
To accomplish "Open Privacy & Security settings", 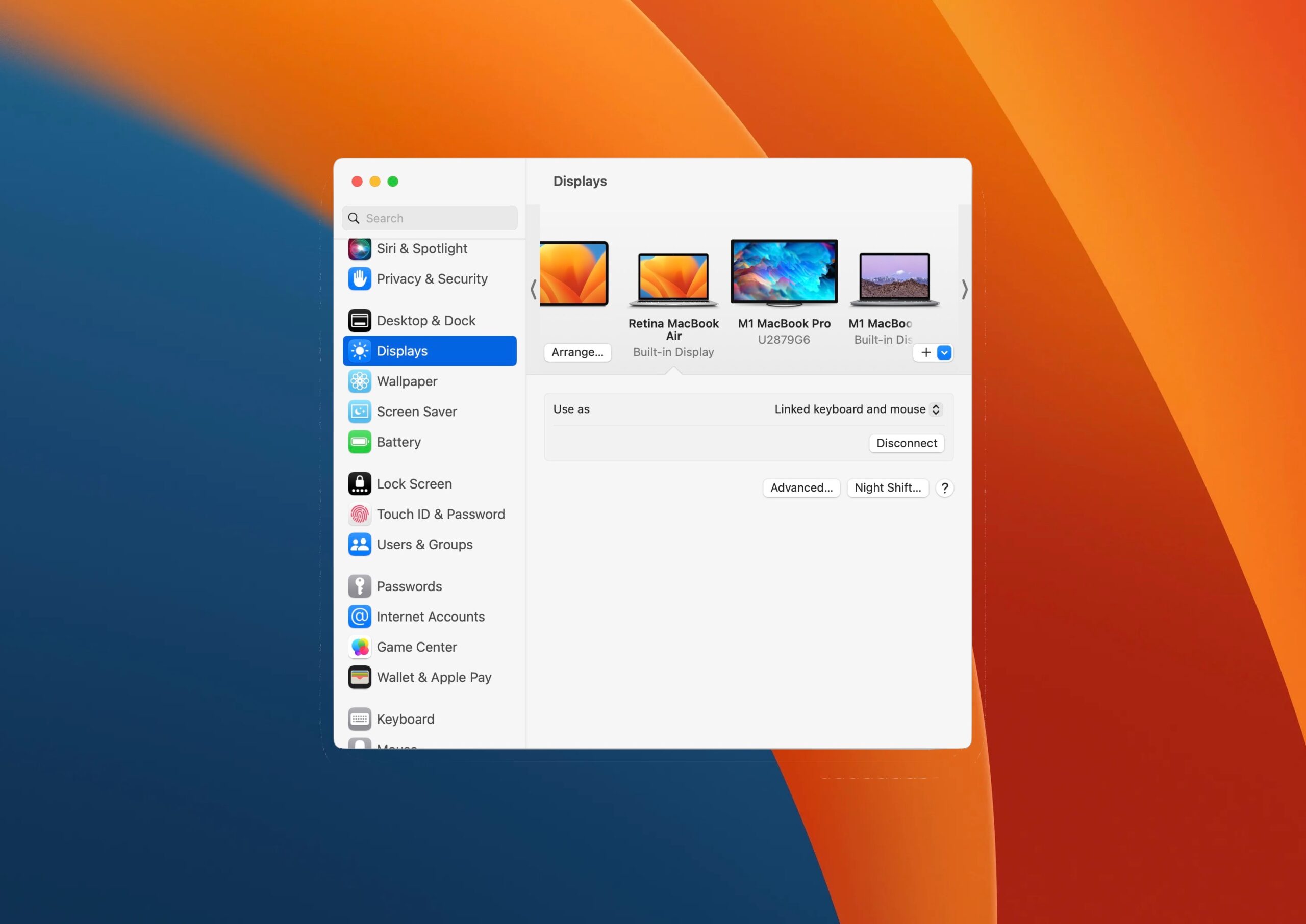I will 432,279.
